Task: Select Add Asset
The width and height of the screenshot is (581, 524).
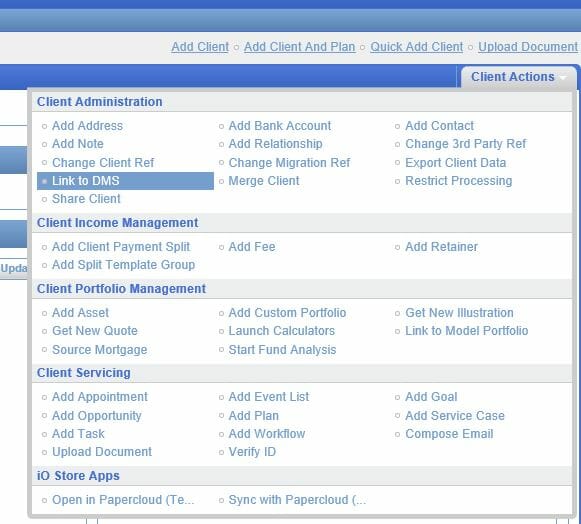Action: [80, 313]
